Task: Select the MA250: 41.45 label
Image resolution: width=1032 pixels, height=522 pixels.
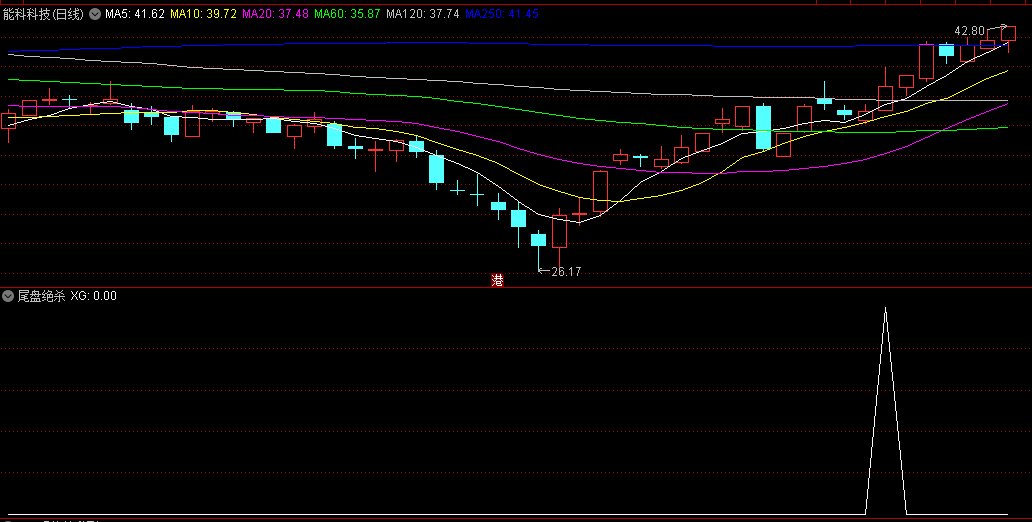Action: pyautogui.click(x=502, y=14)
